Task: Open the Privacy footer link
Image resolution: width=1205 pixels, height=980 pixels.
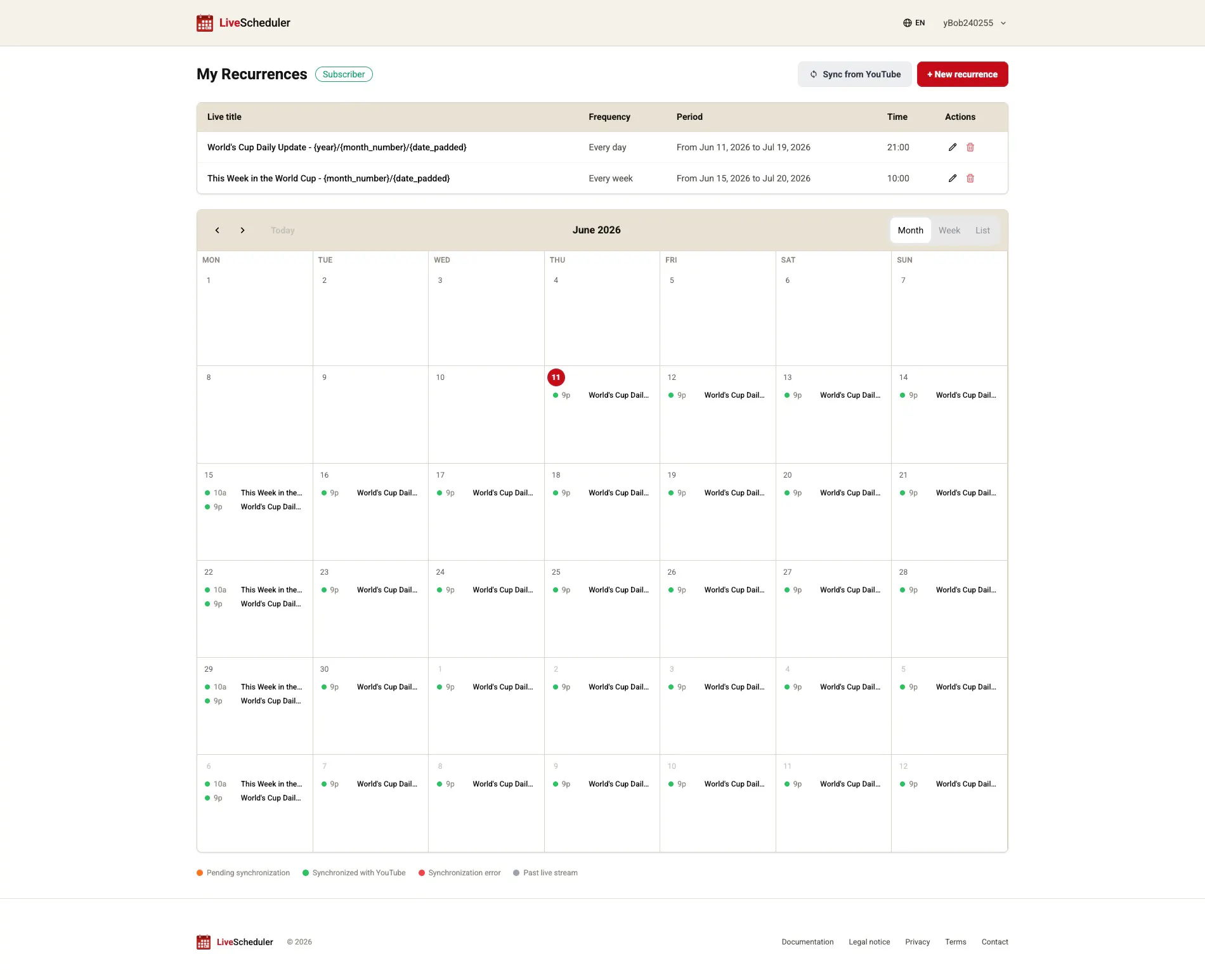Action: (x=917, y=942)
